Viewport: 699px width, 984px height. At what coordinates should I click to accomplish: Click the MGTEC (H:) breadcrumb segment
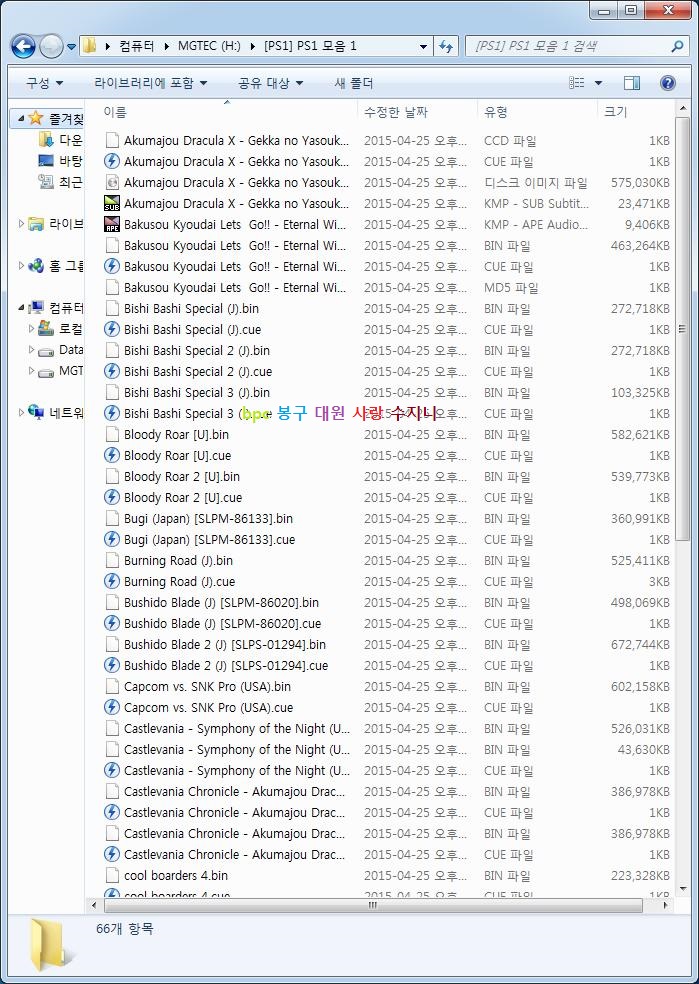coord(209,46)
